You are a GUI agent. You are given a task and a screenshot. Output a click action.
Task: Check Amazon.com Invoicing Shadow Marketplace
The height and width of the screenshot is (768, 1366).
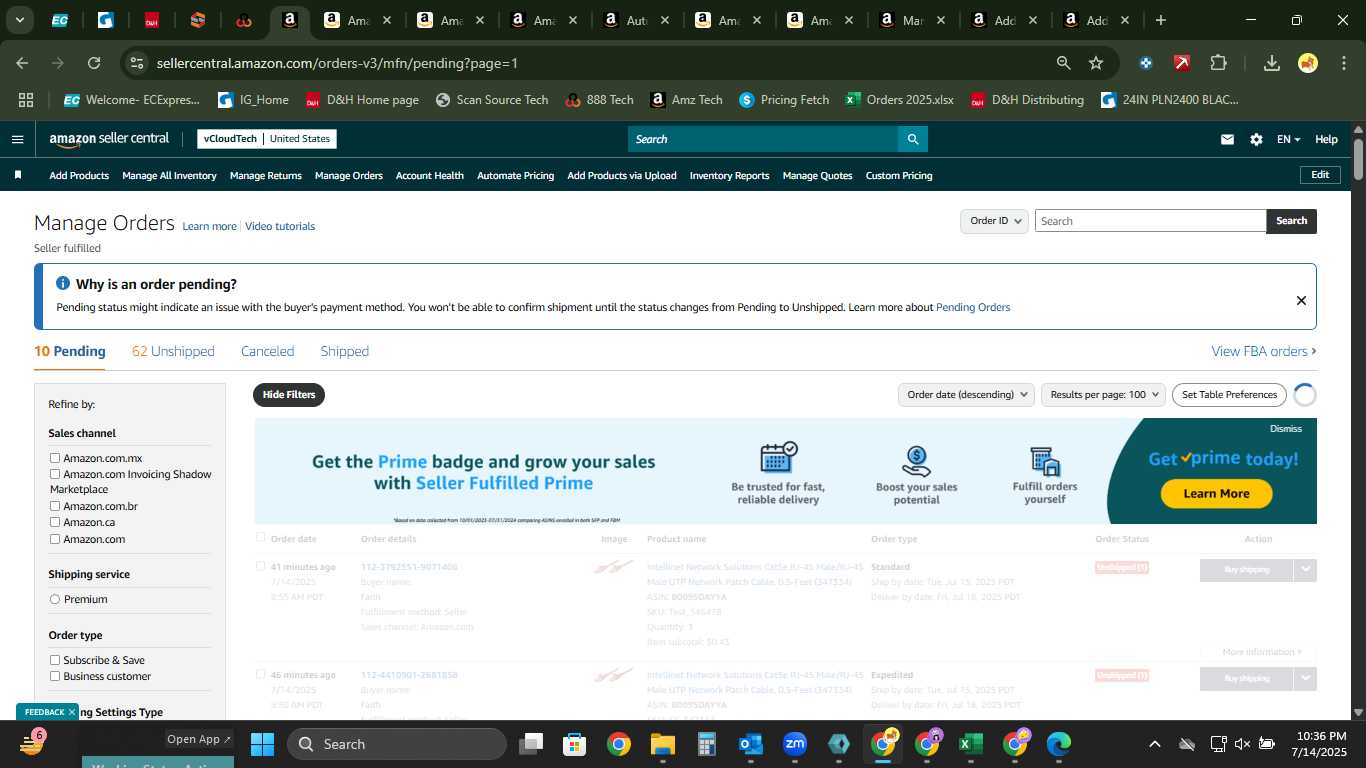tap(55, 474)
